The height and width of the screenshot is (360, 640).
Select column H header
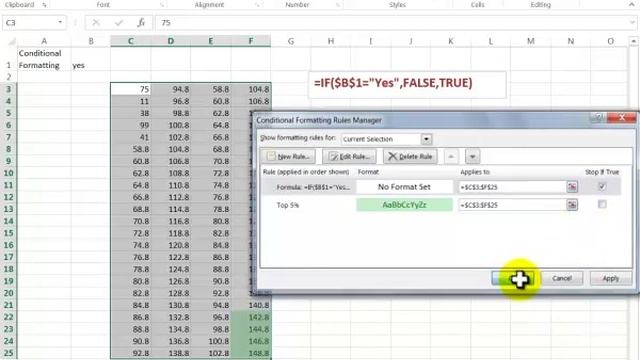[x=331, y=41]
